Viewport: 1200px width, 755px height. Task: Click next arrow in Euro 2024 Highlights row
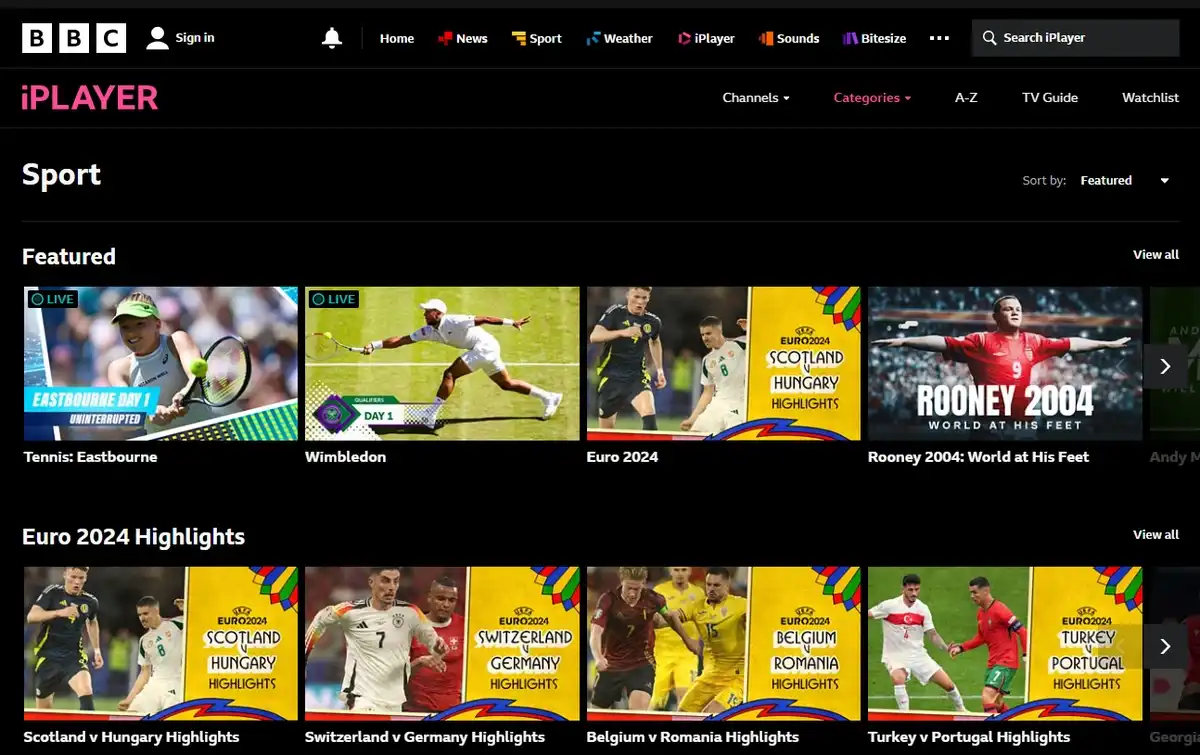(1165, 646)
